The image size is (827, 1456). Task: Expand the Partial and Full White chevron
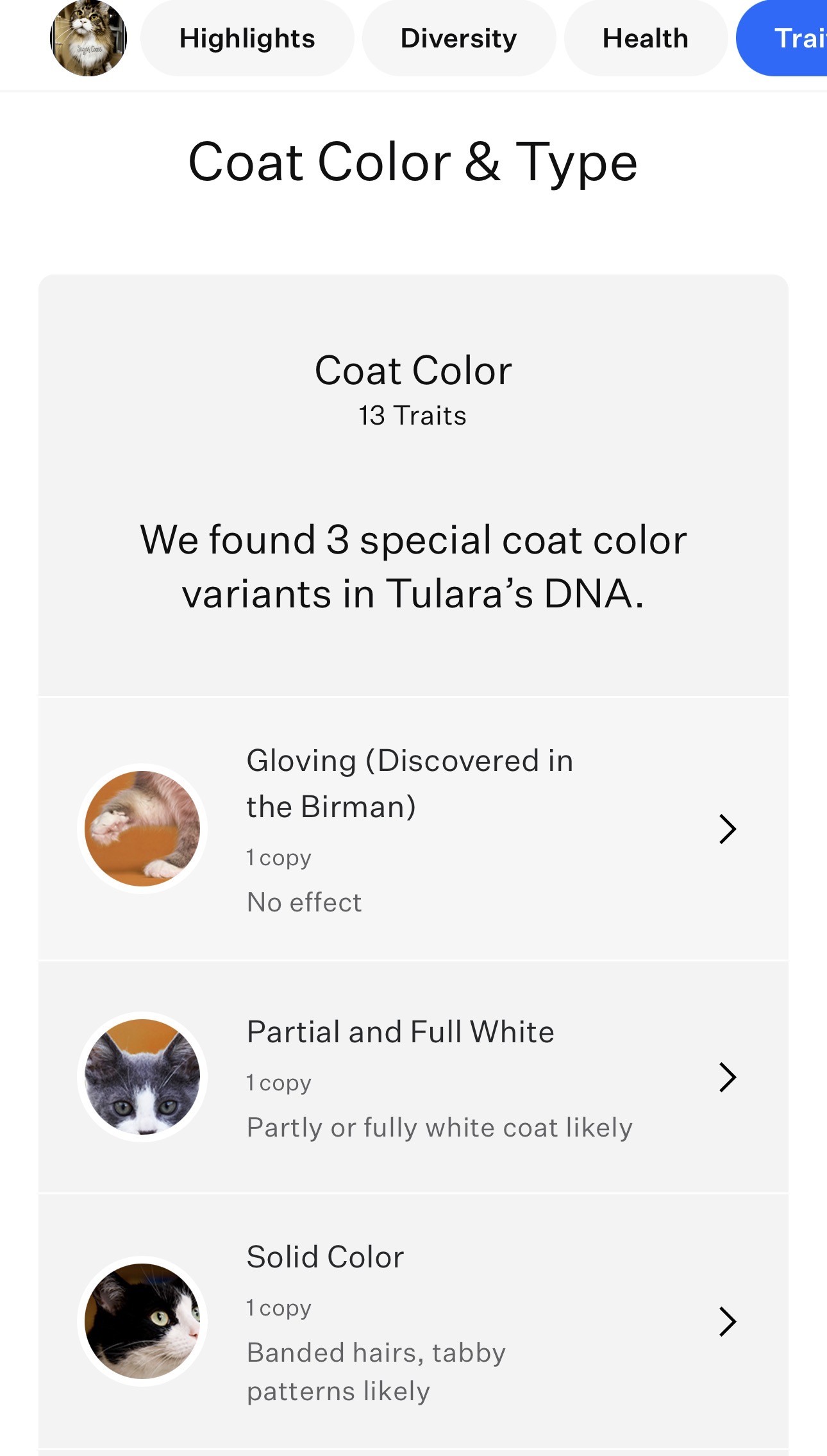tap(728, 1077)
